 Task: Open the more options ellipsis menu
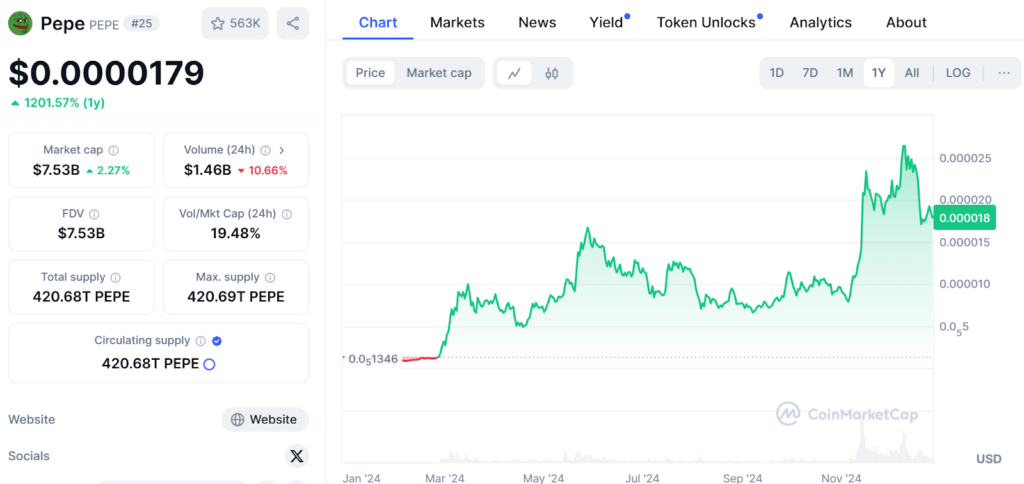[x=1003, y=73]
